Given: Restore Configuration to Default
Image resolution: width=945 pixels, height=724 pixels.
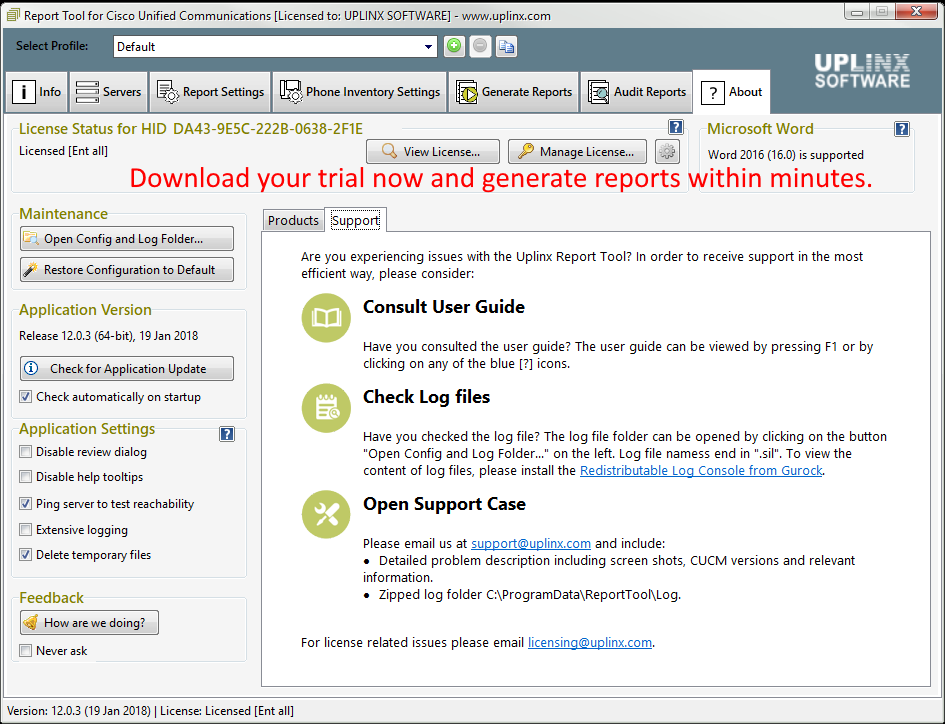Looking at the screenshot, I should pos(127,270).
